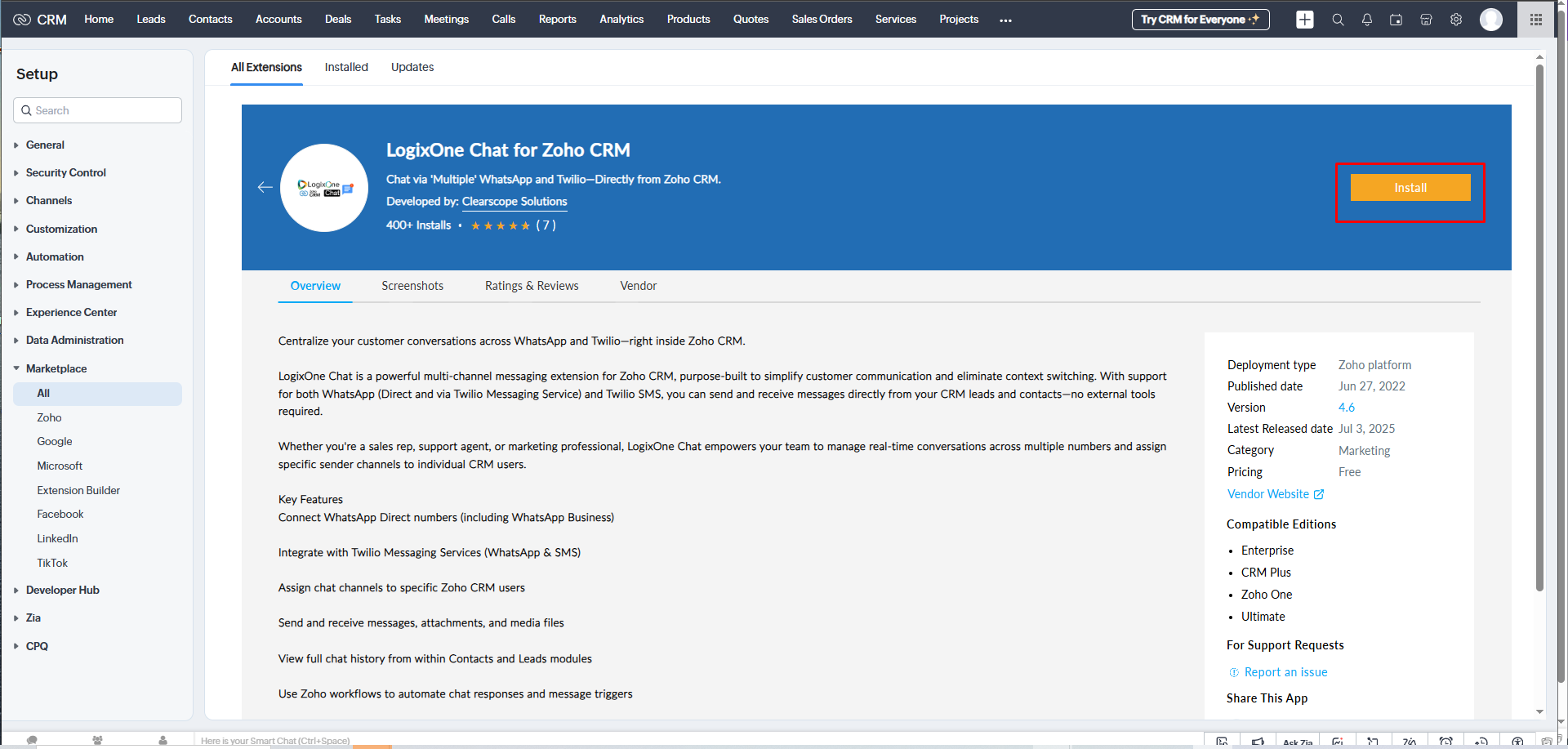Open the Contacts module
This screenshot has height=749, width=1568.
pos(211,19)
